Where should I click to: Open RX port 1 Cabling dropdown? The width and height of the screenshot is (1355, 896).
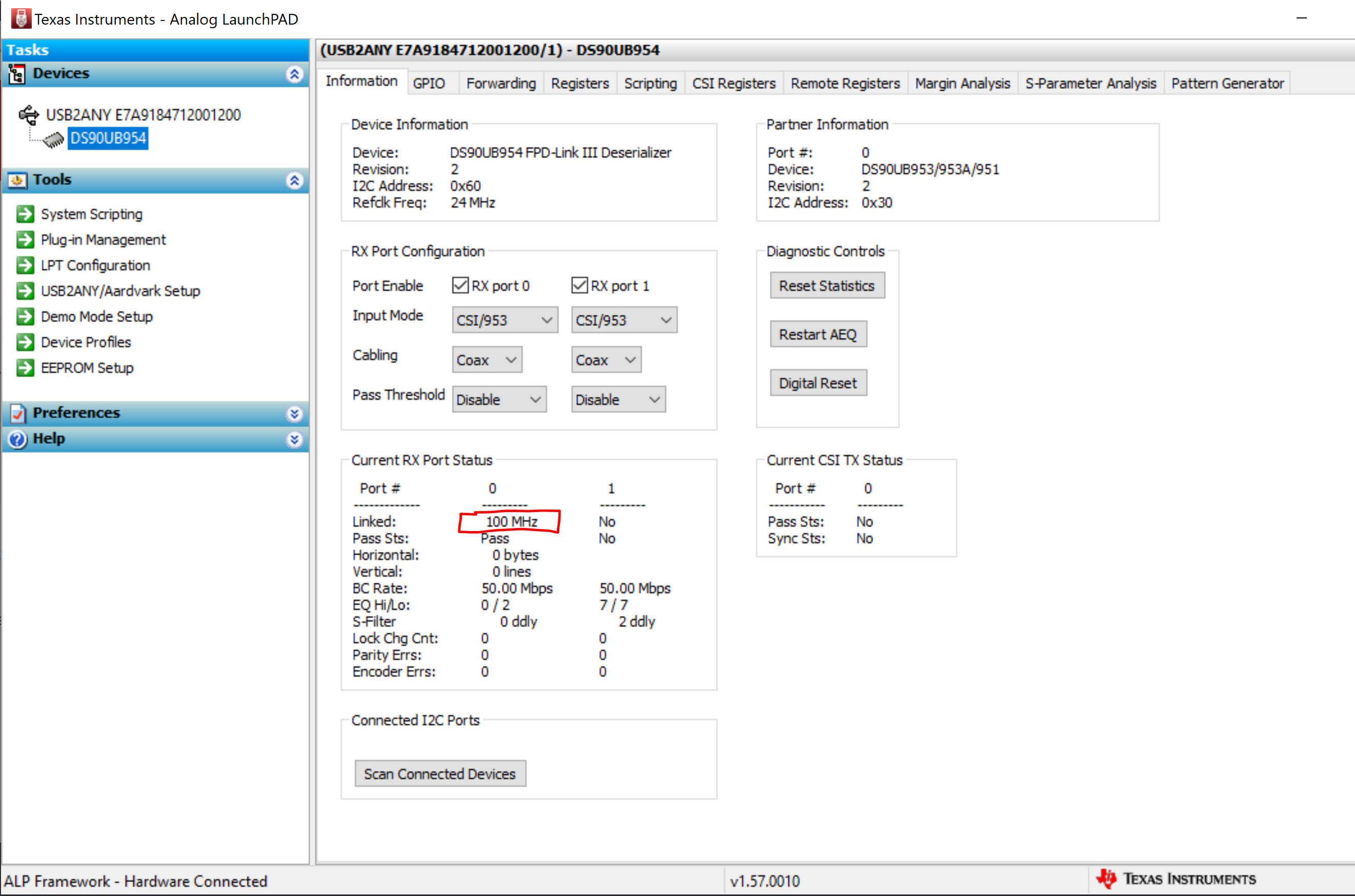[x=606, y=360]
